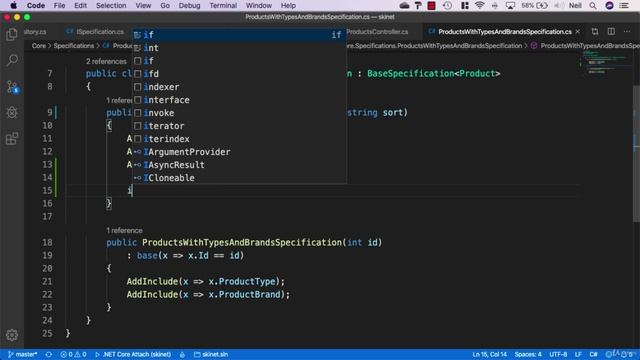
Task: Choose 'ifd' snippet suggestion
Action: point(239,74)
